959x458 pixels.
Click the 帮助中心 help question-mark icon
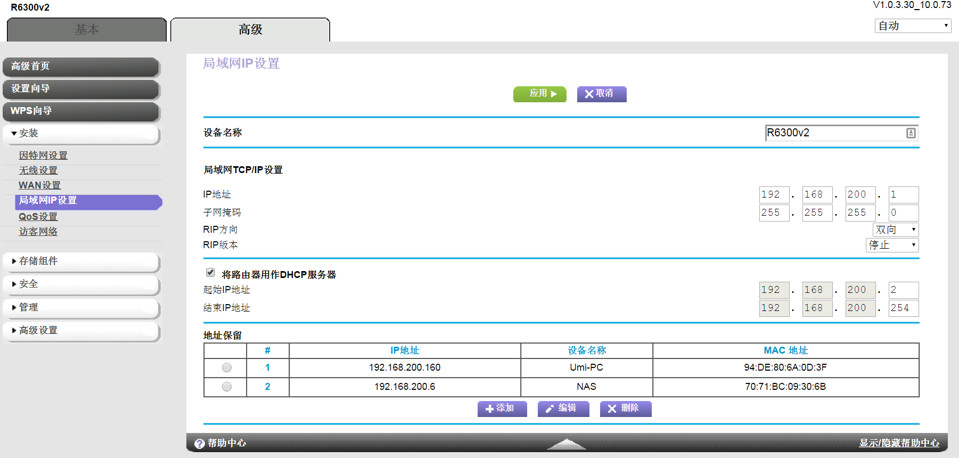[x=199, y=443]
